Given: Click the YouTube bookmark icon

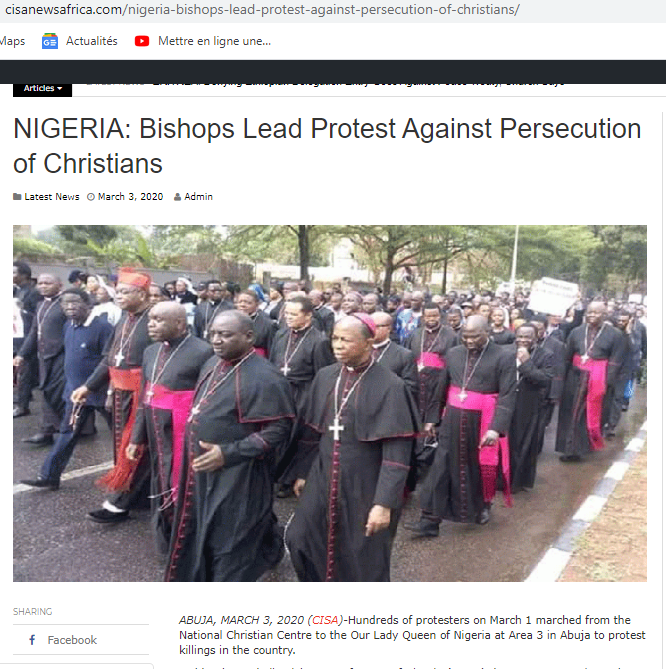Looking at the screenshot, I should click(x=142, y=41).
